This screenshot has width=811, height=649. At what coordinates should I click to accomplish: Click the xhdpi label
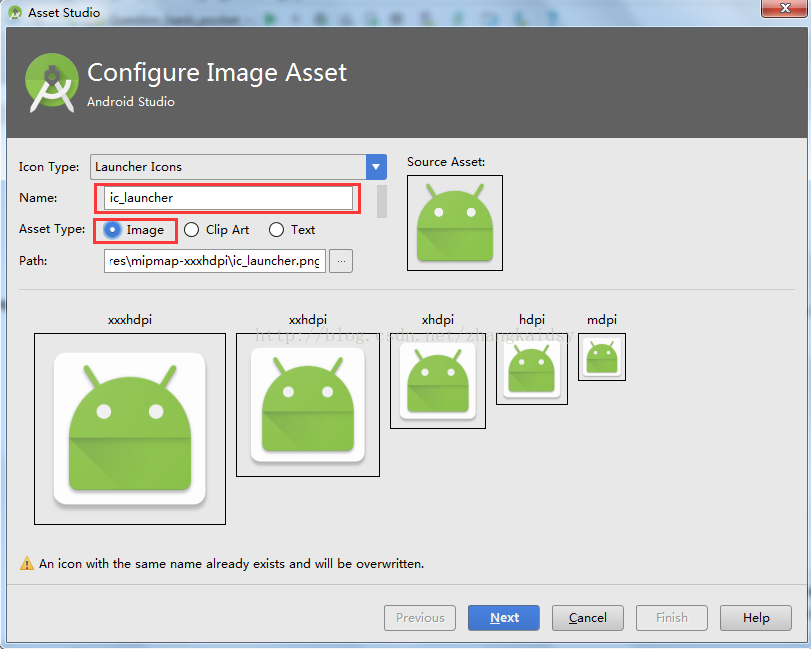(438, 320)
